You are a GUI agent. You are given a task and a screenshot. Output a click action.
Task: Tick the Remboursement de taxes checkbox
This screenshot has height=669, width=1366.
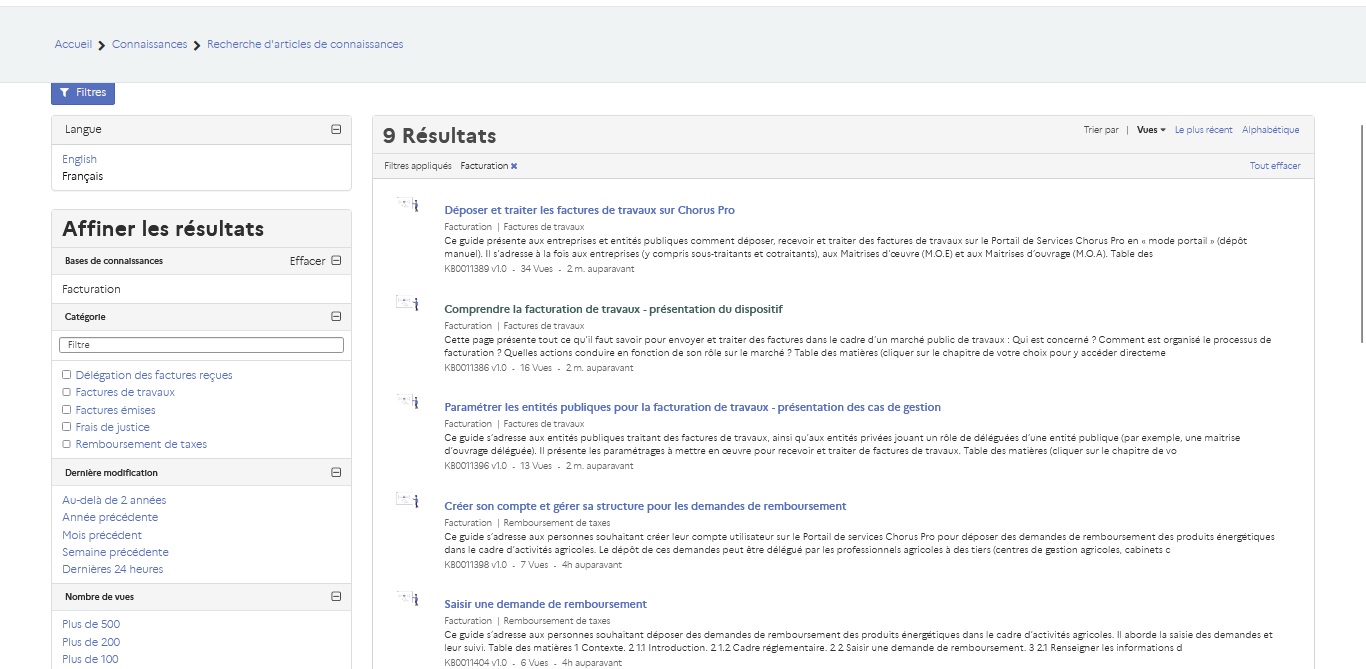[67, 444]
